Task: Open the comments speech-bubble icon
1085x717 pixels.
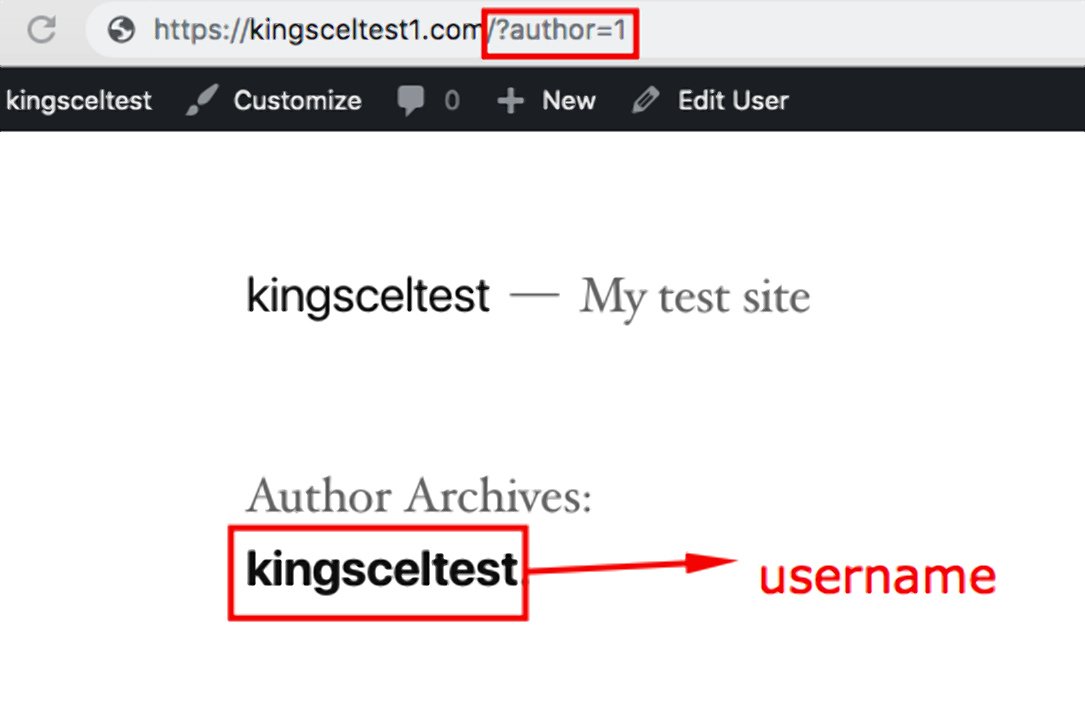Action: click(x=413, y=100)
